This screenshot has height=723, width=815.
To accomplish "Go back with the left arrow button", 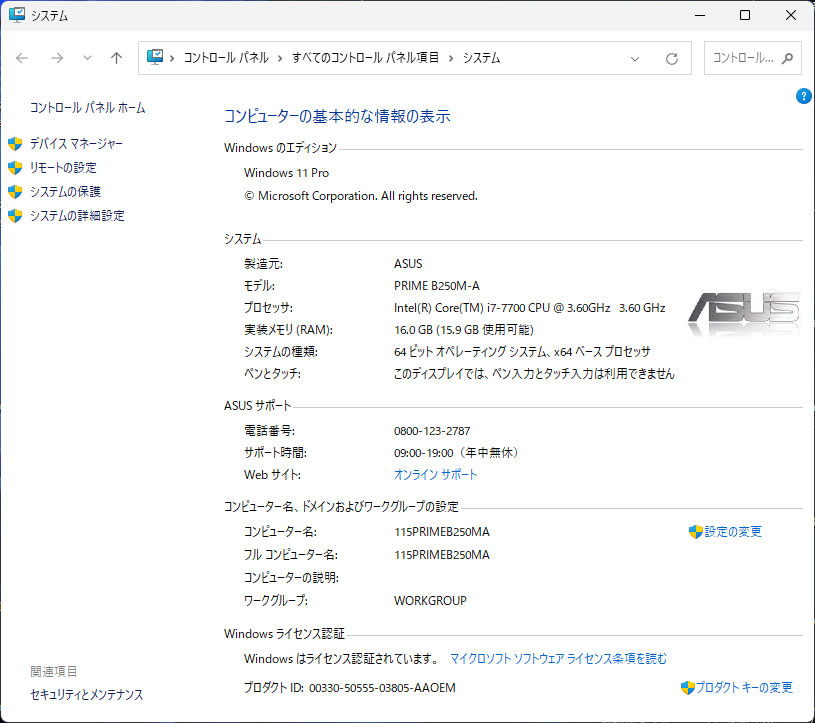I will [x=22, y=58].
